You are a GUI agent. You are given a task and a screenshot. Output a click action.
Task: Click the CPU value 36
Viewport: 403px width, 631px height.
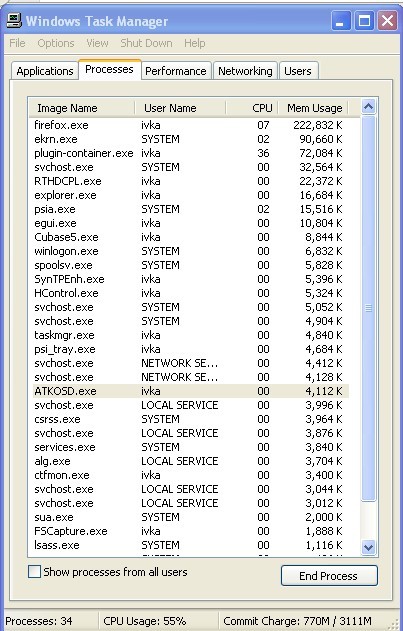click(x=263, y=153)
